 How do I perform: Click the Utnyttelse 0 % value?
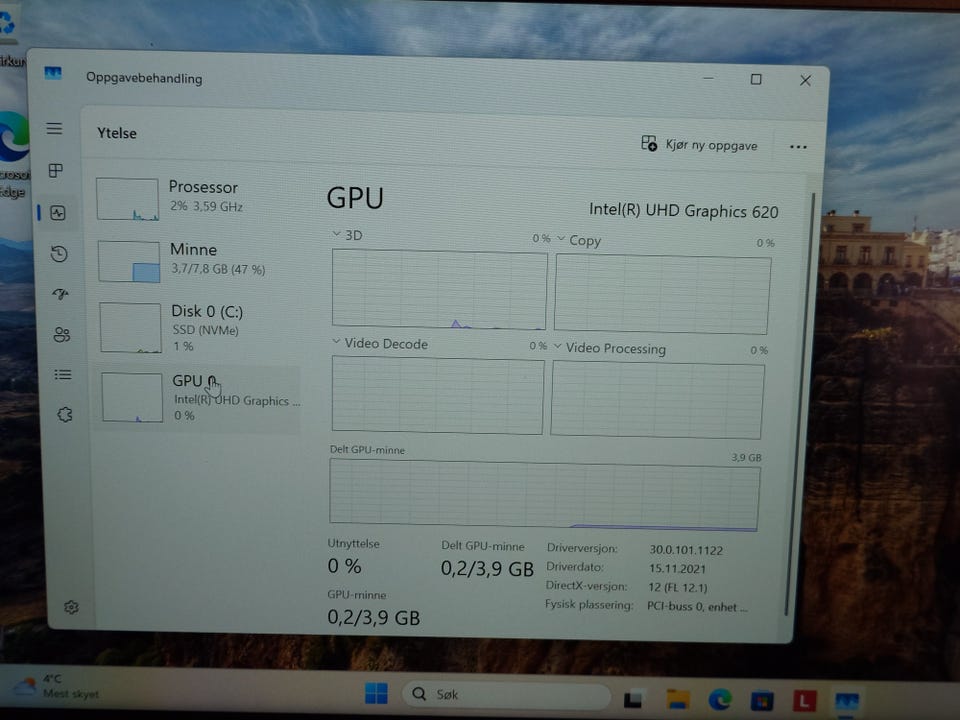tap(344, 566)
